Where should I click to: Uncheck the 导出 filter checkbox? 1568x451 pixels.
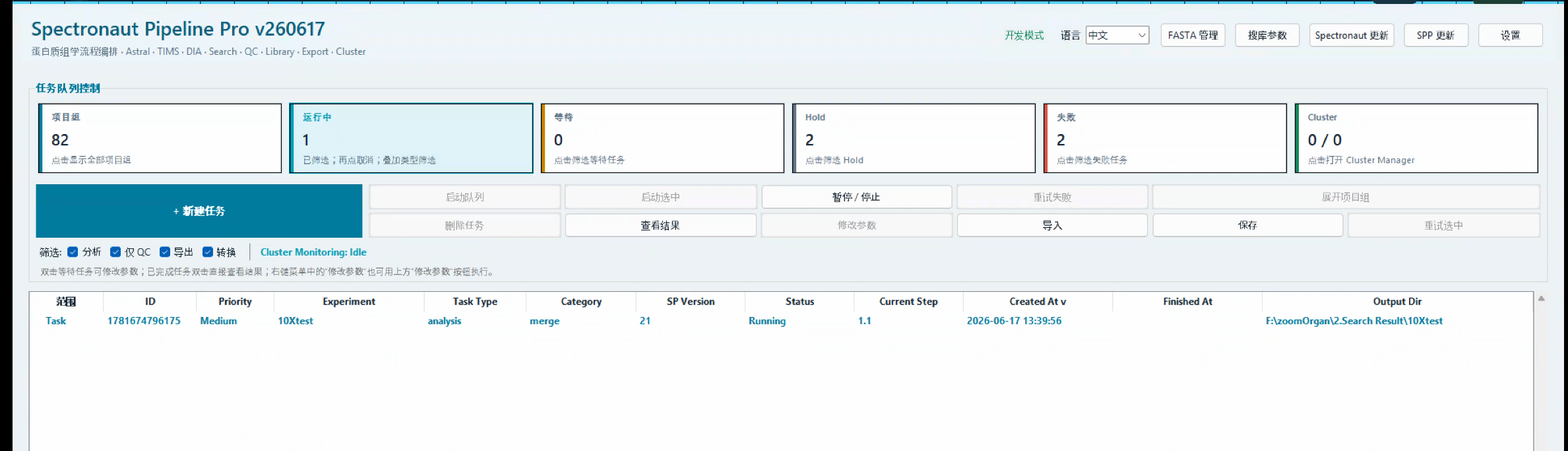(165, 252)
